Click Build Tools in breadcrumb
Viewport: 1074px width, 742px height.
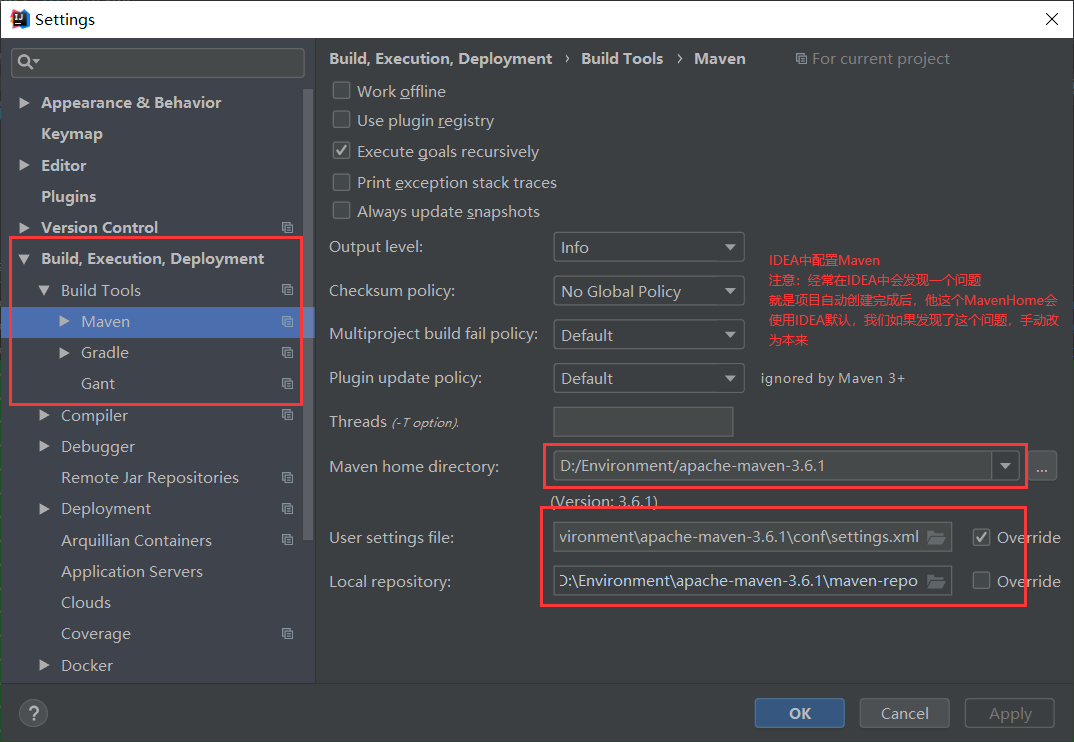tap(622, 59)
